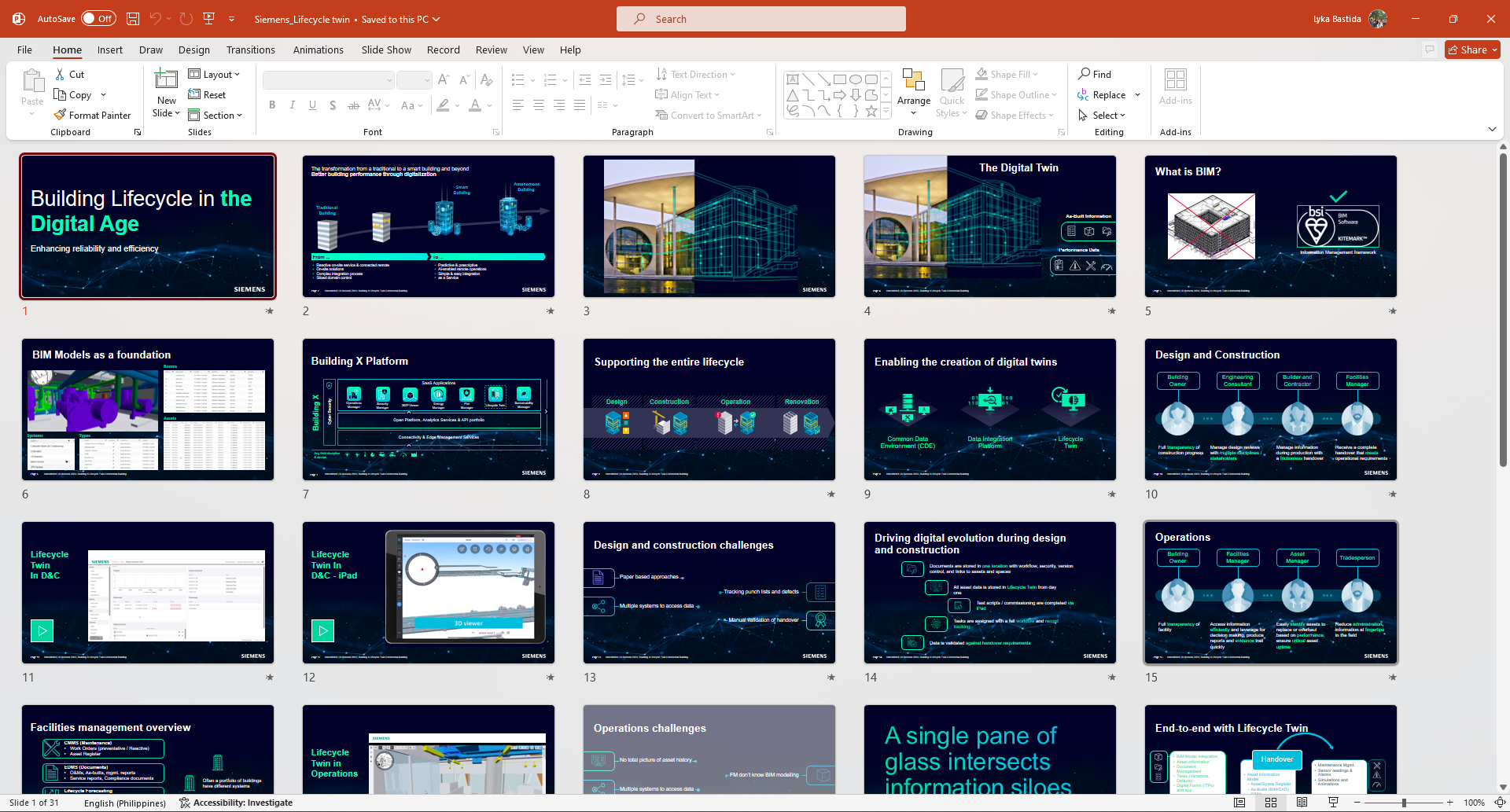
Task: Click the Format Painter brush
Action: coord(60,116)
